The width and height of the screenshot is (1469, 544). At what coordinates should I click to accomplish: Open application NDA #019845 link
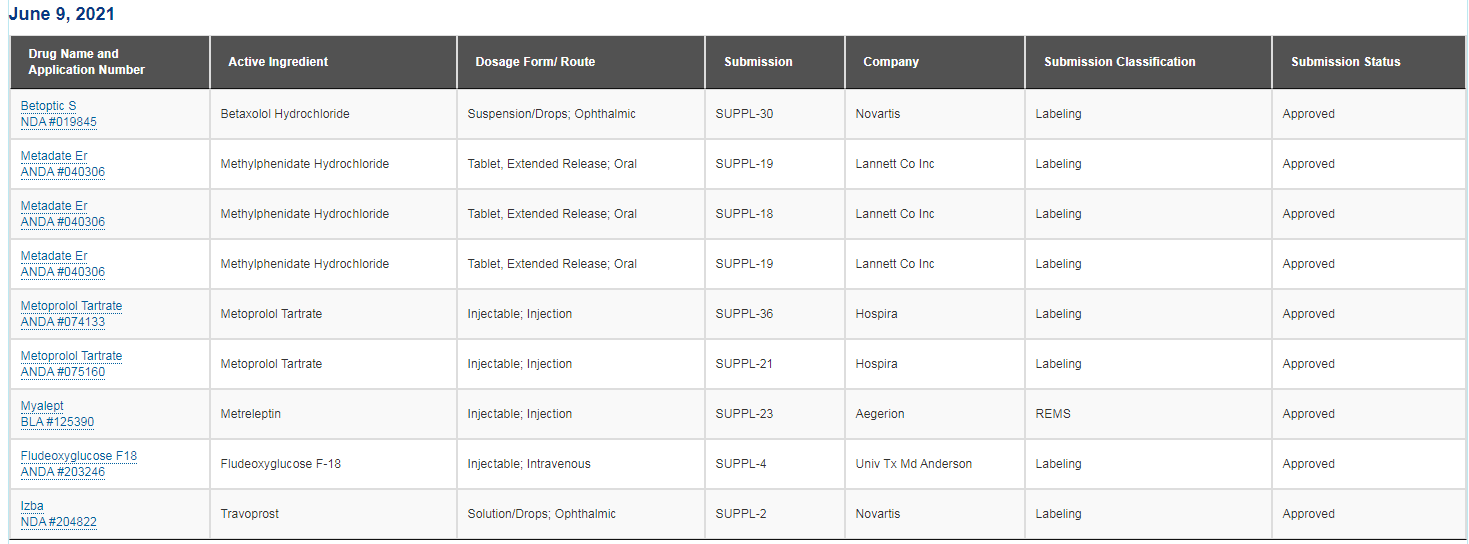pyautogui.click(x=59, y=122)
